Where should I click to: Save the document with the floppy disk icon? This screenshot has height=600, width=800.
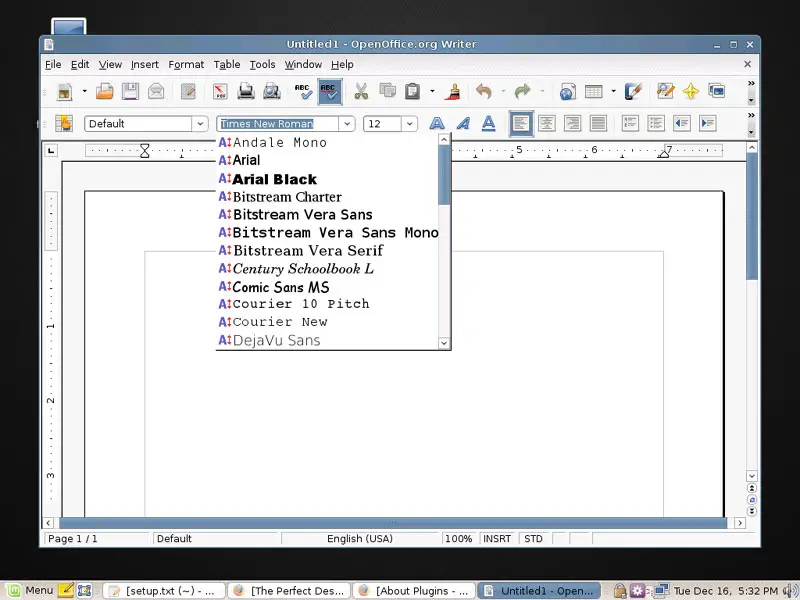pos(131,92)
